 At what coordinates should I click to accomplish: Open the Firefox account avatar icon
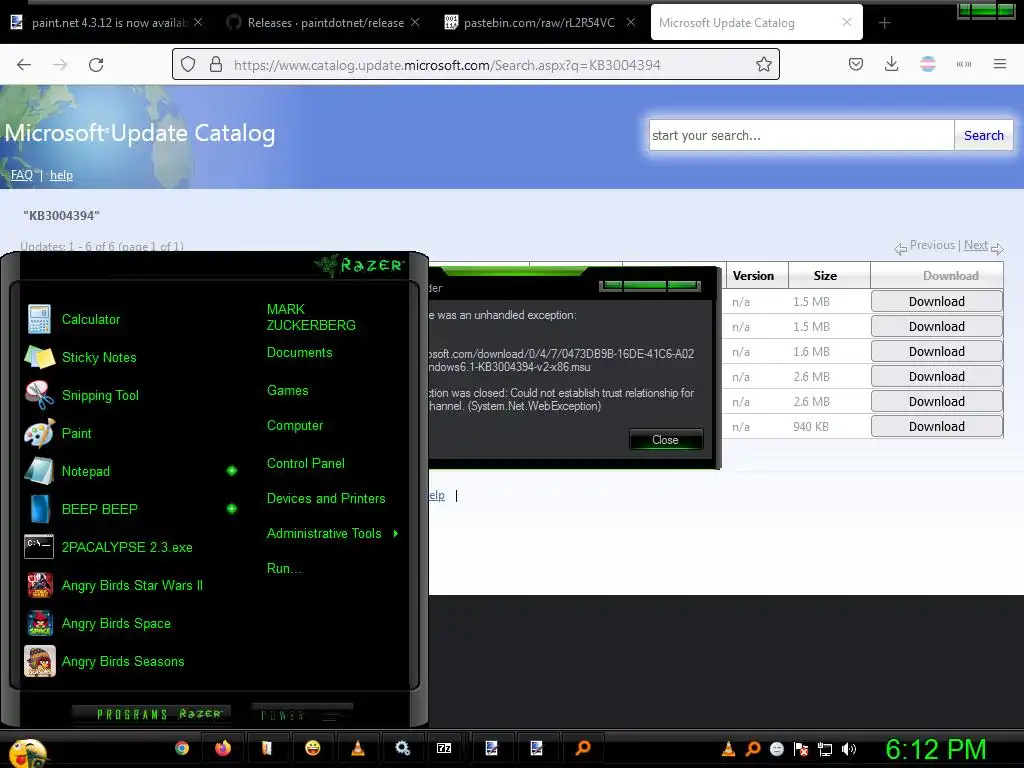tap(927, 64)
